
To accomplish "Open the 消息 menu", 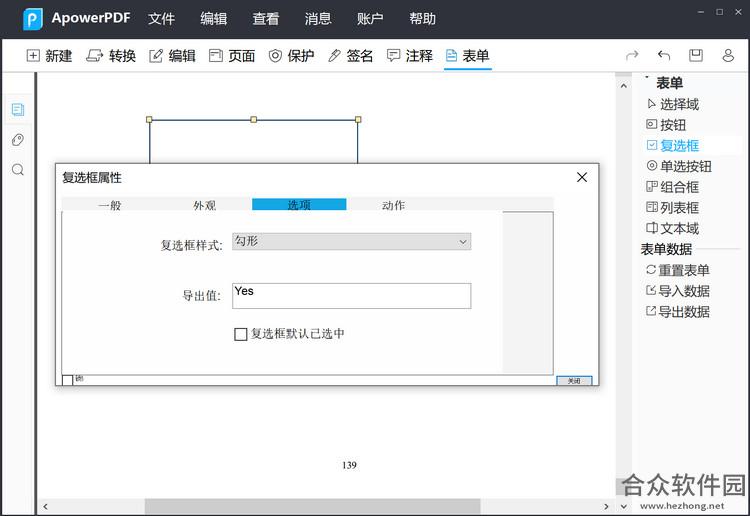I will pyautogui.click(x=318, y=19).
